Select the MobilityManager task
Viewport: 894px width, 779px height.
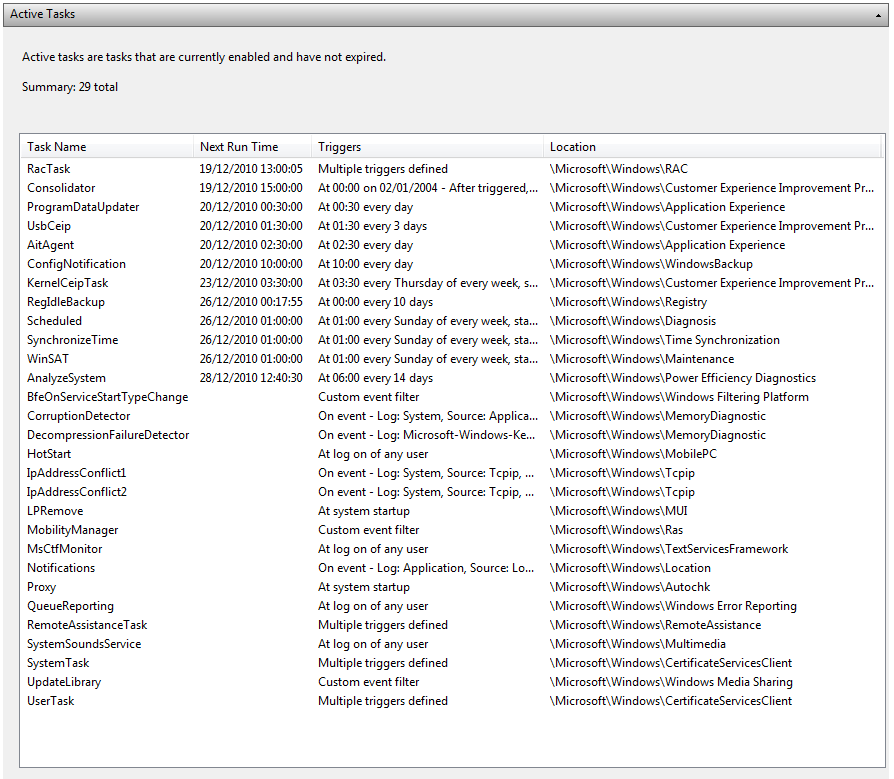click(x=452, y=530)
